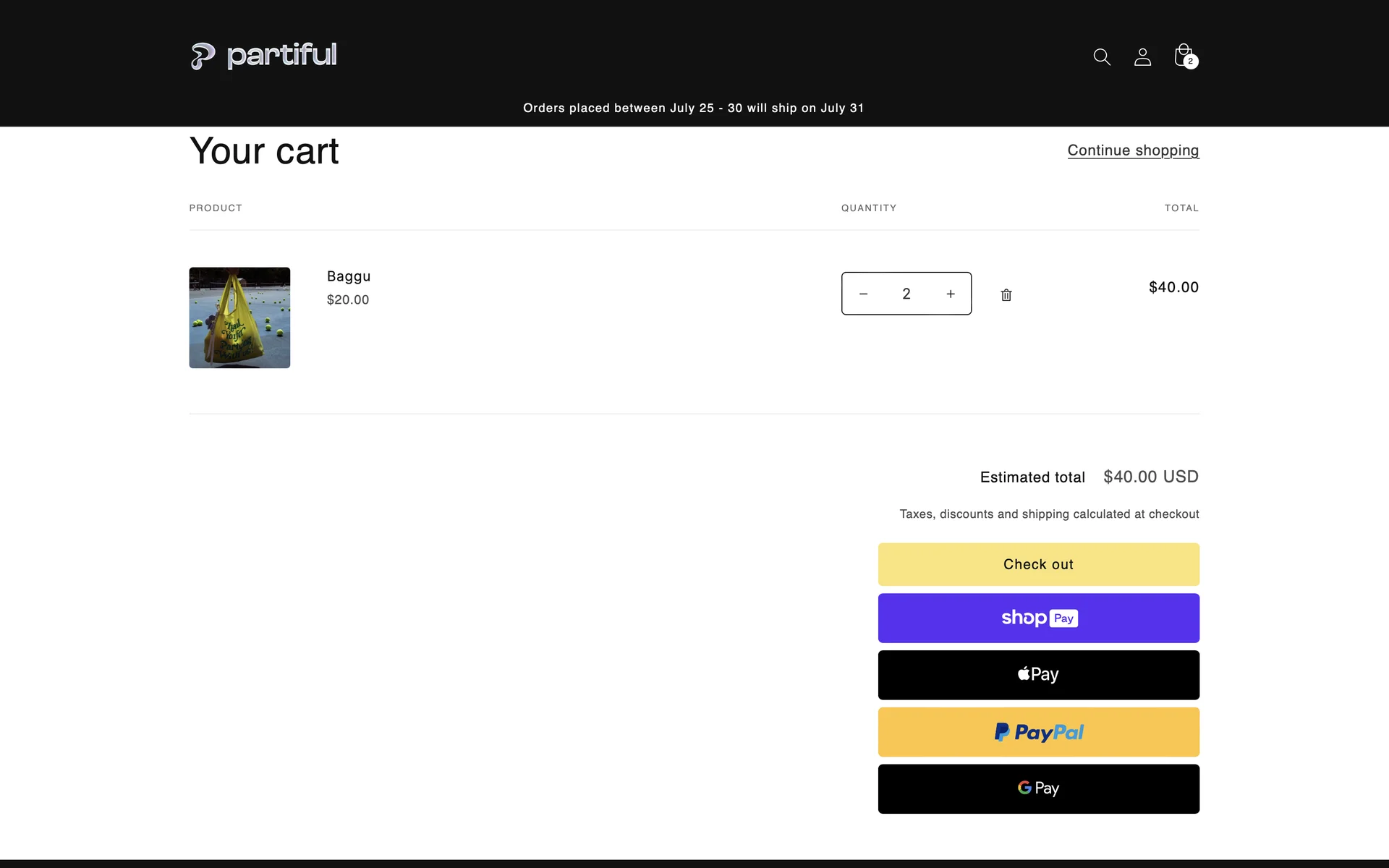The image size is (1389, 868).
Task: Click the Baggu quantity number field
Action: 906,294
